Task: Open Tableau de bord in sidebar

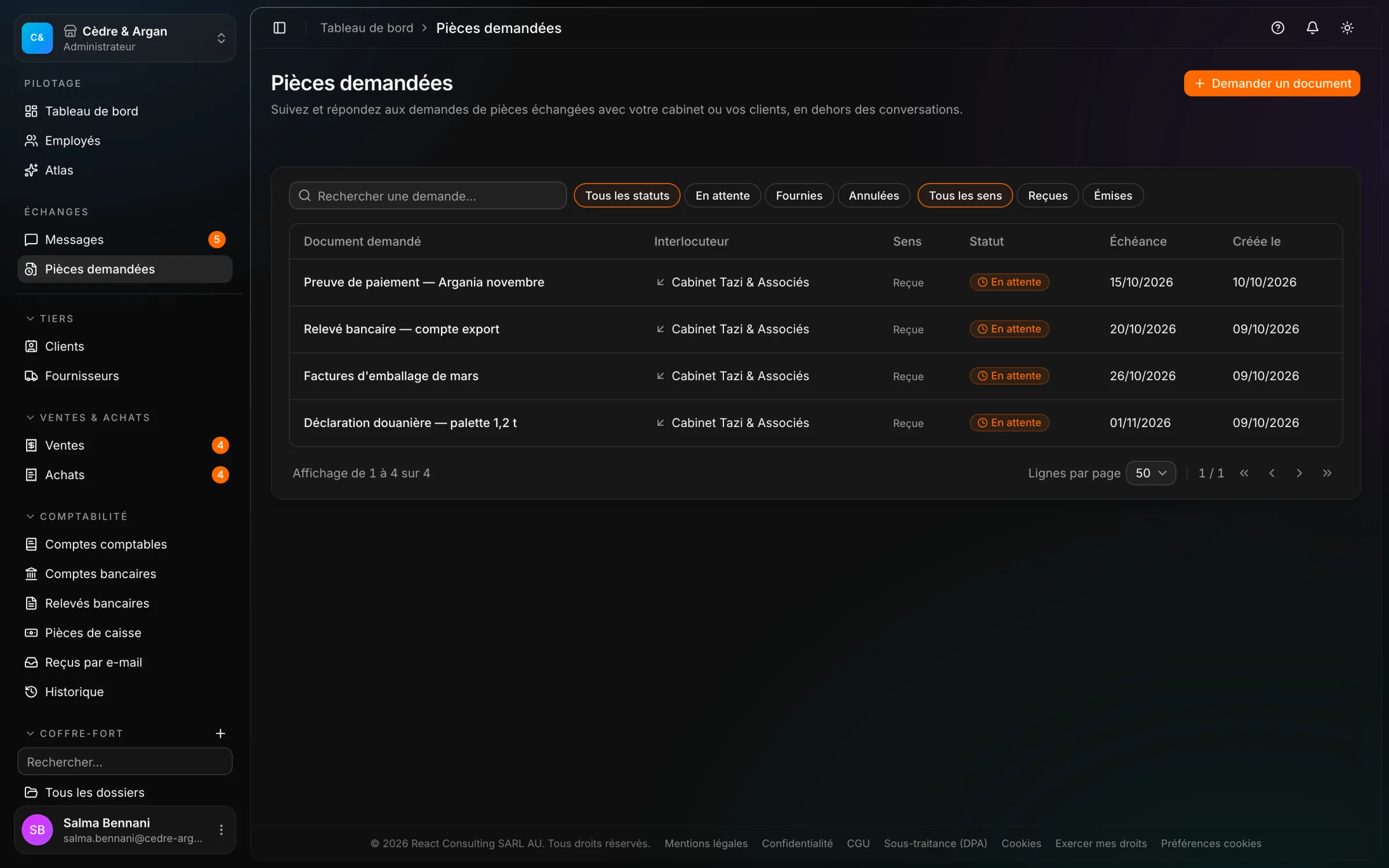Action: coord(125,111)
